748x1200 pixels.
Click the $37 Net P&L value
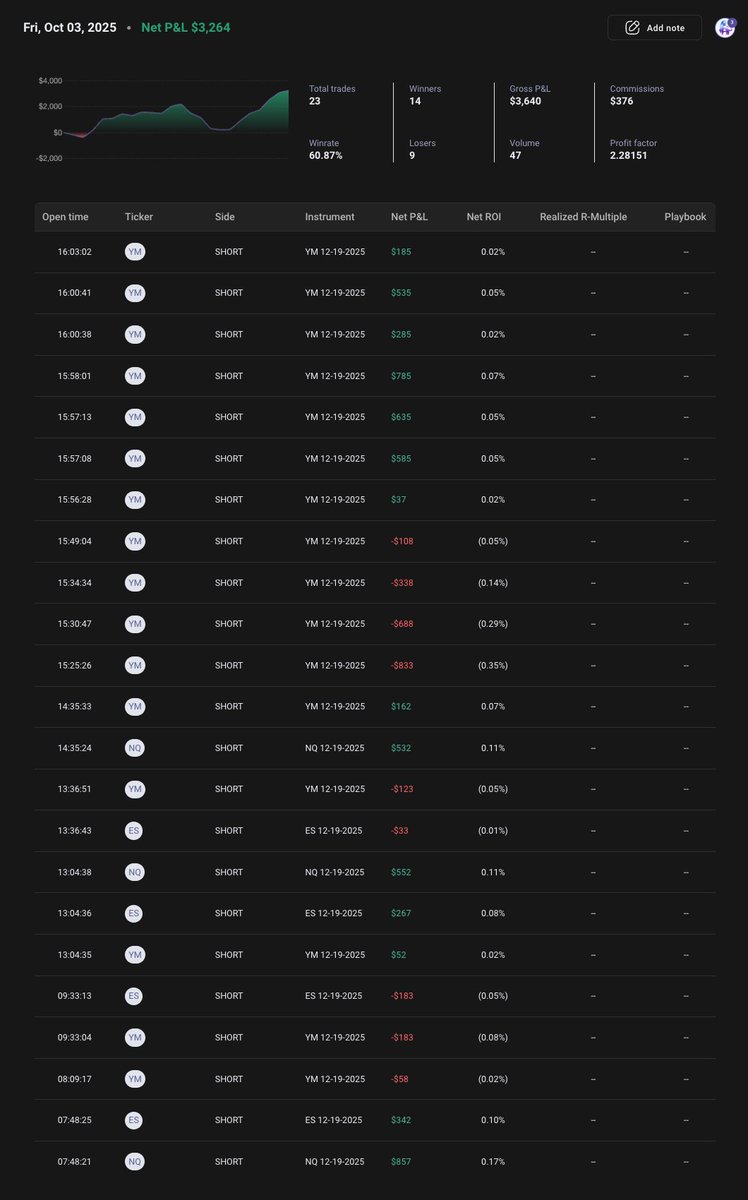point(399,499)
